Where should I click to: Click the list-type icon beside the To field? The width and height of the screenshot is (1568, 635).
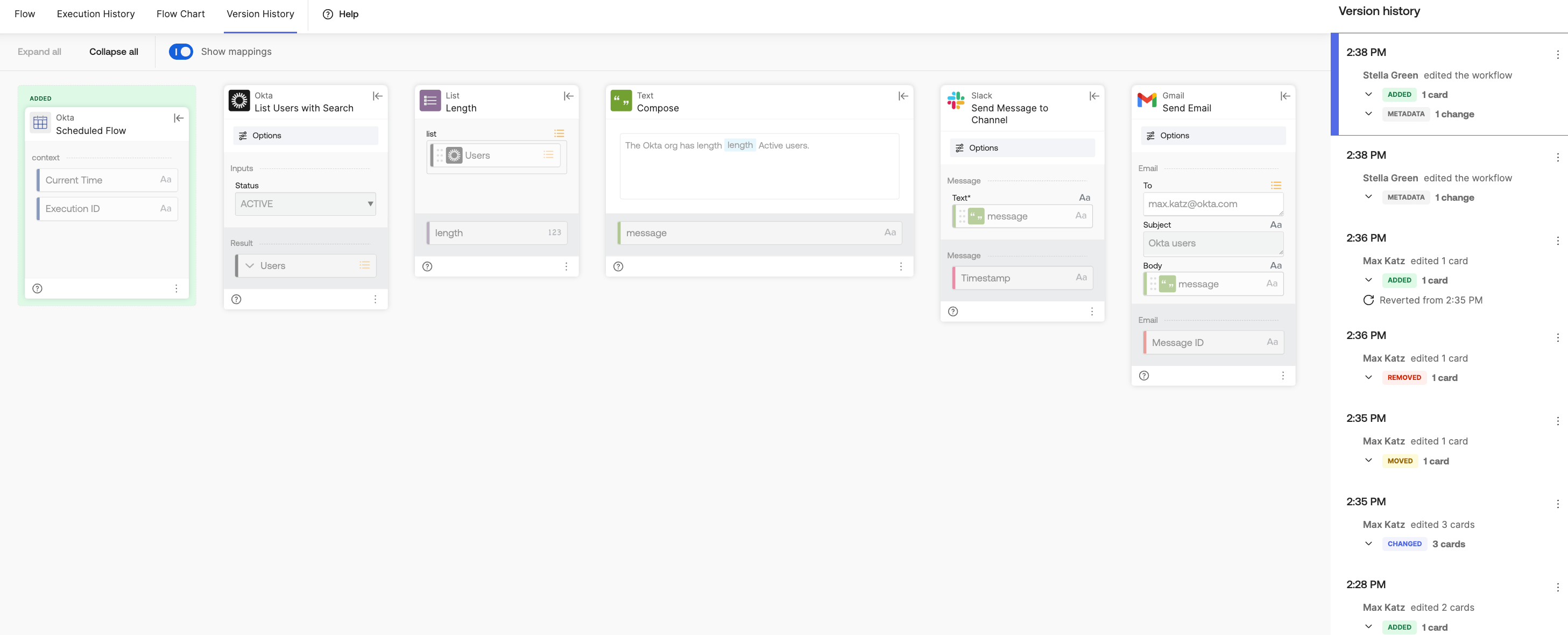coord(1276,185)
